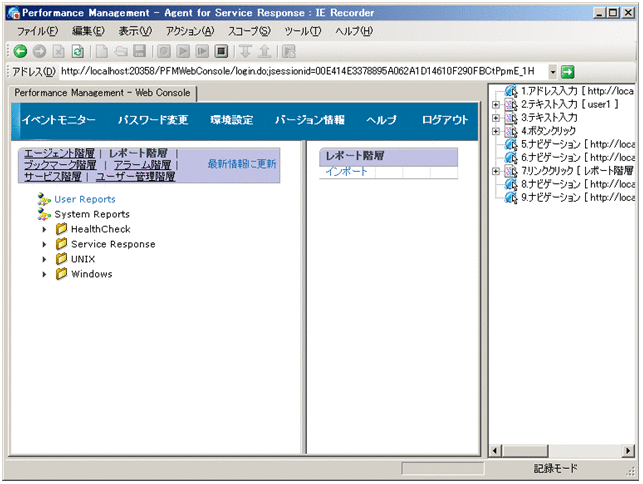
Task: Open the 編集(E) menu
Action: [x=88, y=31]
